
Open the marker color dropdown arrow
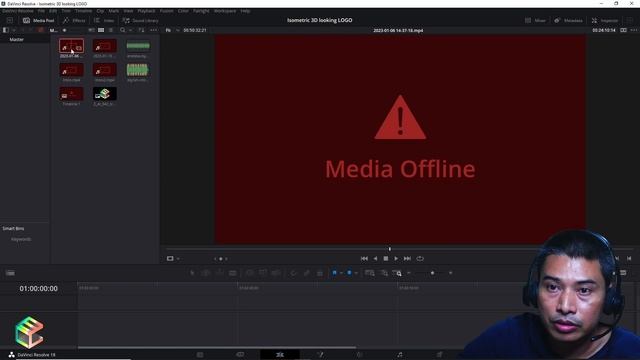pos(356,273)
